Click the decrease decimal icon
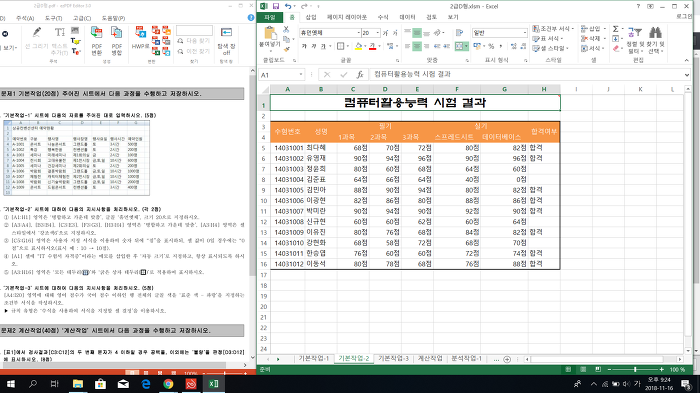This screenshot has width=700, height=393. pos(524,46)
